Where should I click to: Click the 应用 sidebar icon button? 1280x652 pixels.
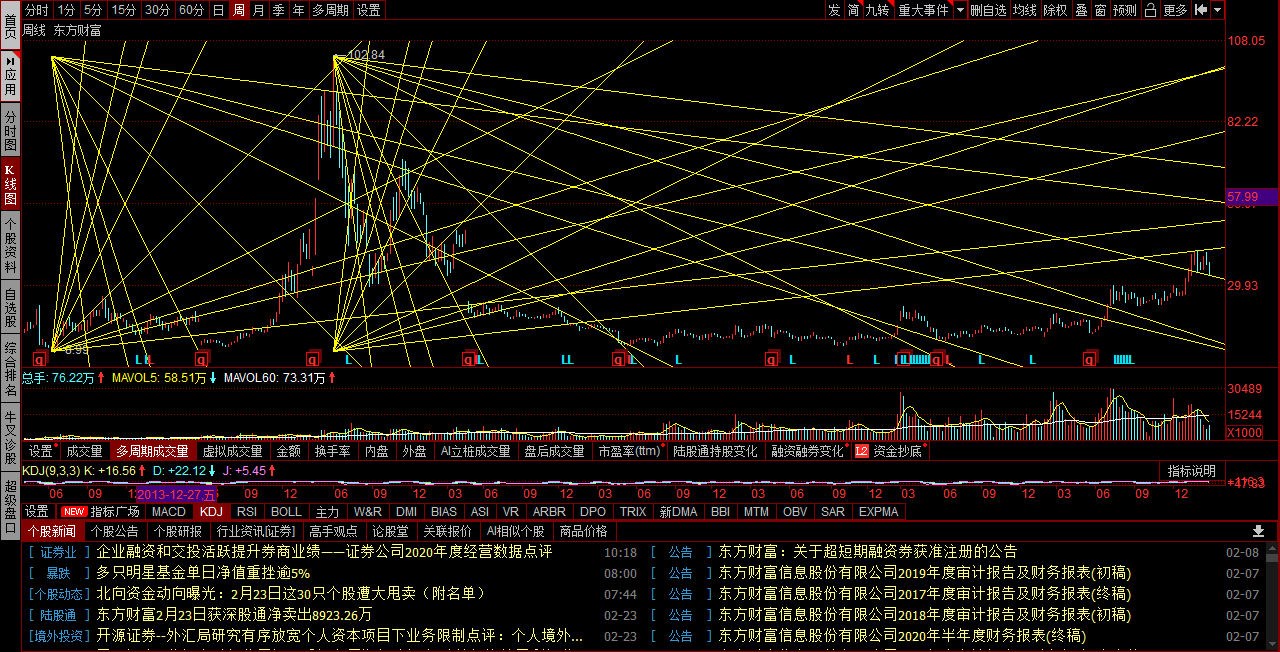[10, 76]
